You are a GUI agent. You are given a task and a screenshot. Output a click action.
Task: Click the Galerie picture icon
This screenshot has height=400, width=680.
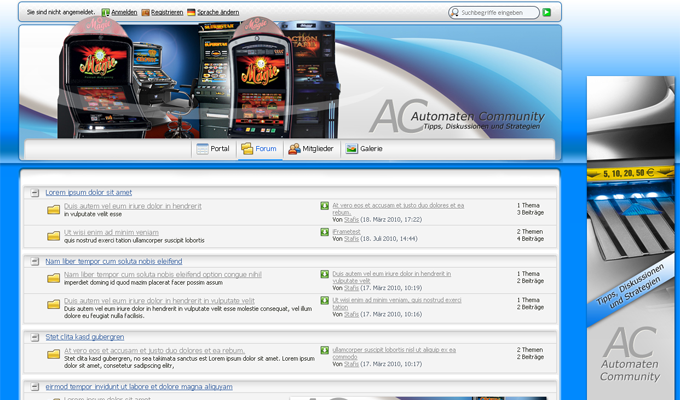[x=352, y=149]
